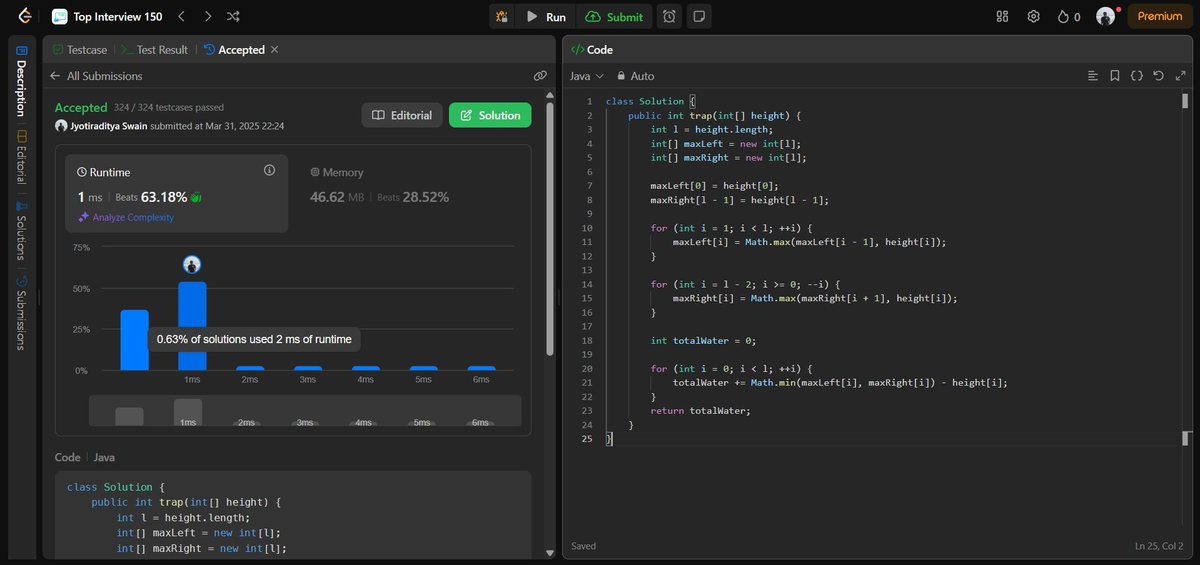Click the bookmark icon in editor toolbar

coord(1115,76)
